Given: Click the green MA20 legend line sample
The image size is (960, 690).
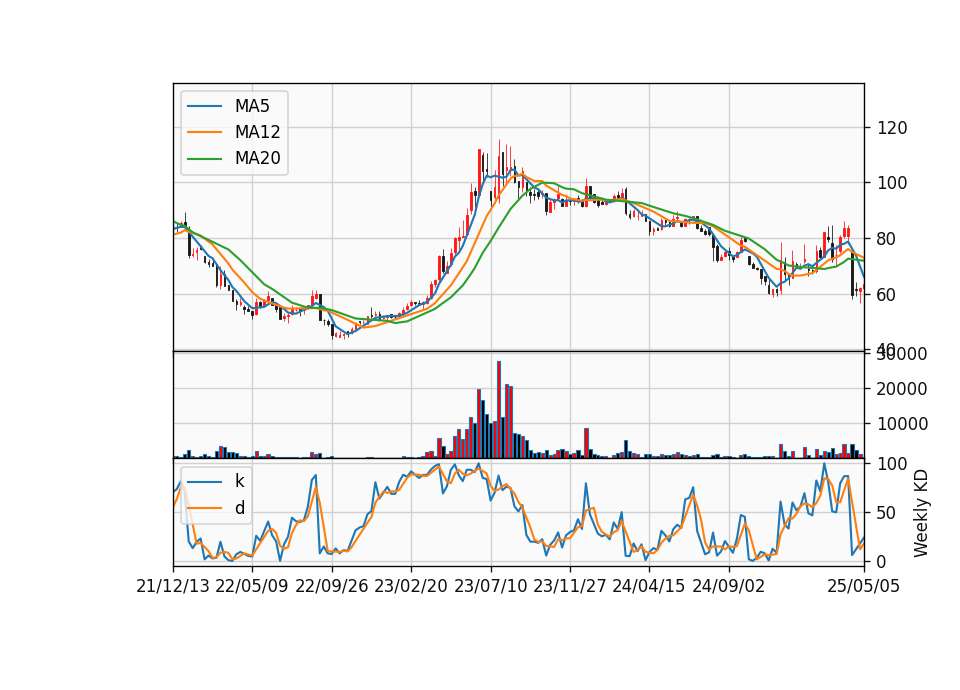Looking at the screenshot, I should [204, 159].
